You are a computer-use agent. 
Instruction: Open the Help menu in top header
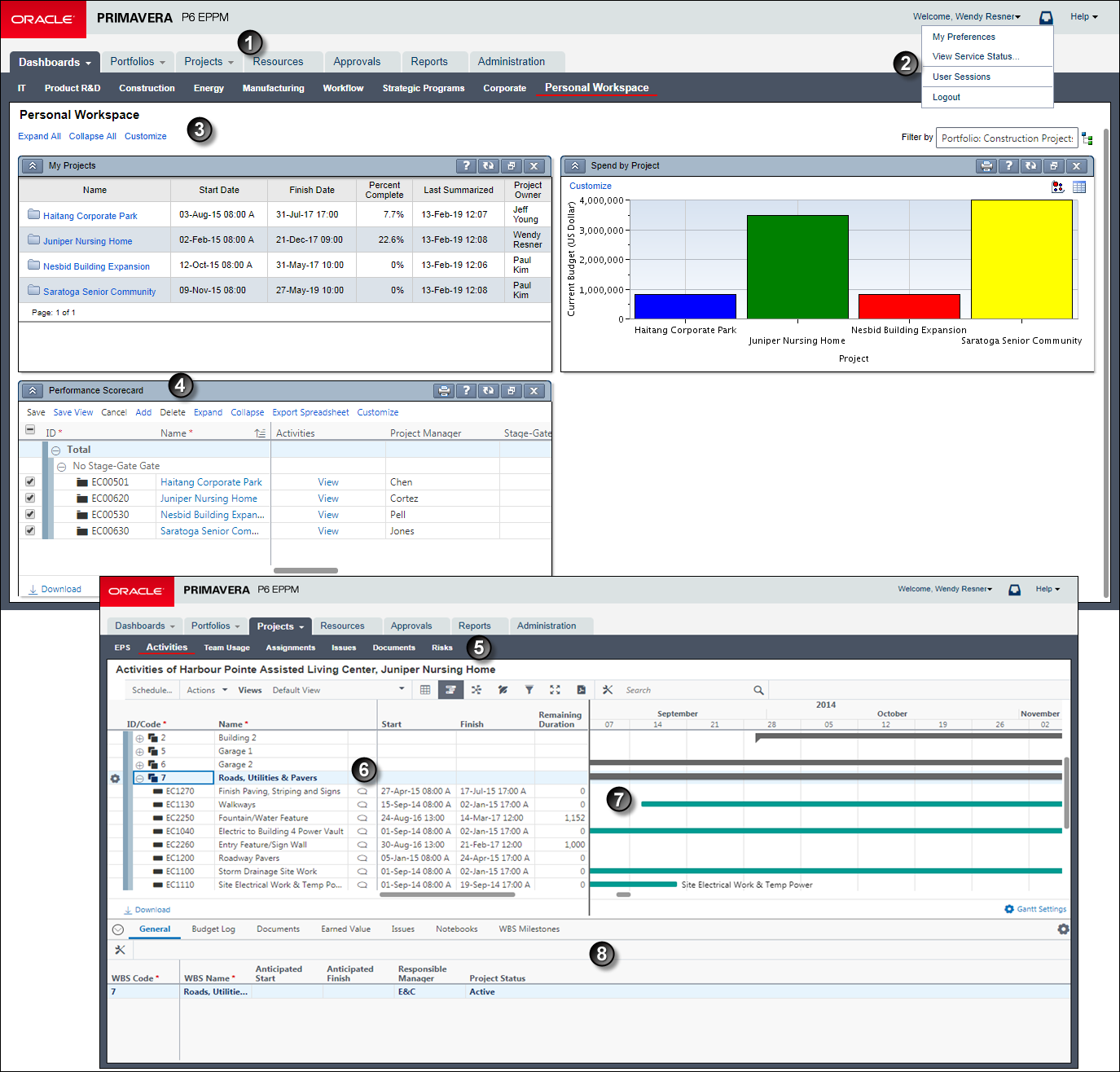pos(1084,16)
